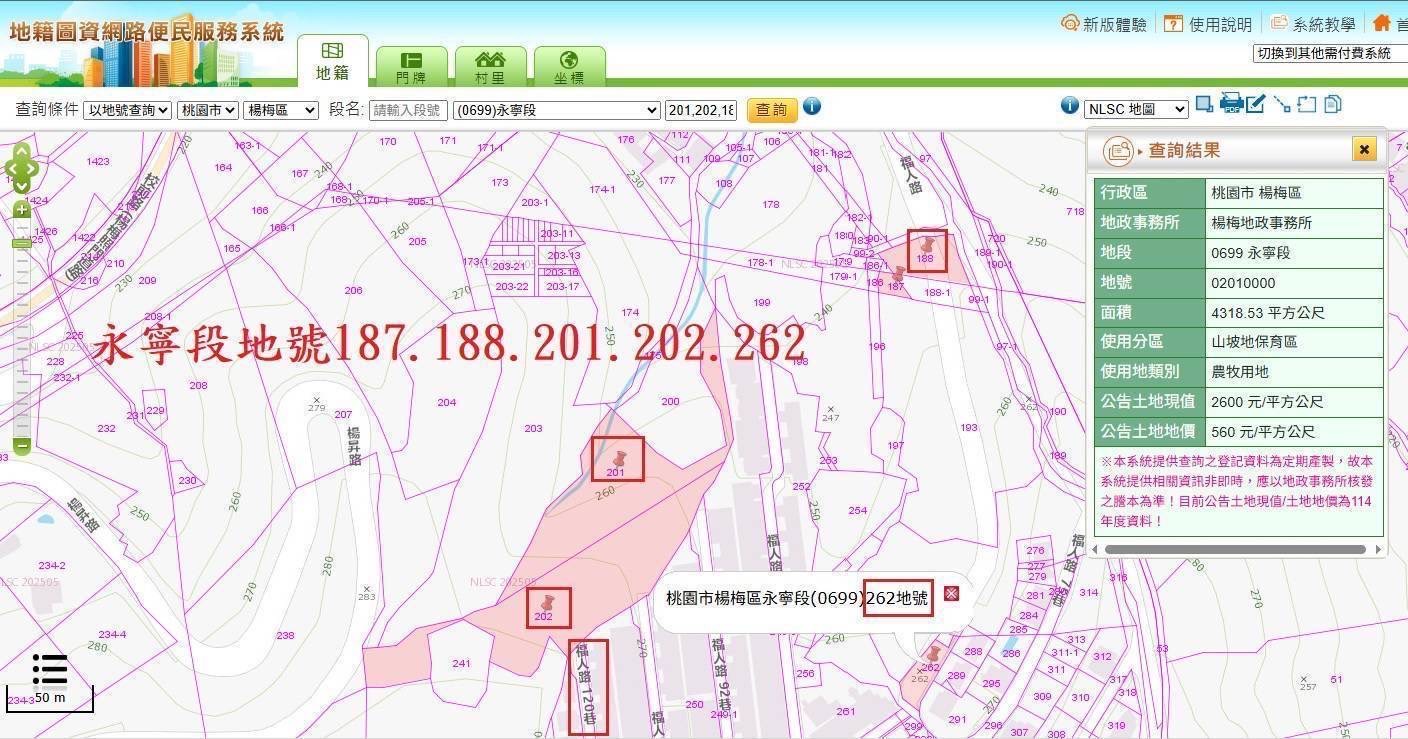Viewport: 1408px width, 739px height.
Task: Click the map zoom out minus button
Action: coord(22,445)
